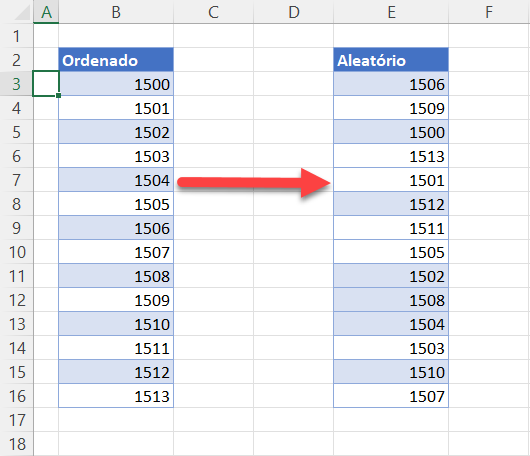Viewport: 530px width, 456px height.
Task: Select column B header
Action: (116, 12)
